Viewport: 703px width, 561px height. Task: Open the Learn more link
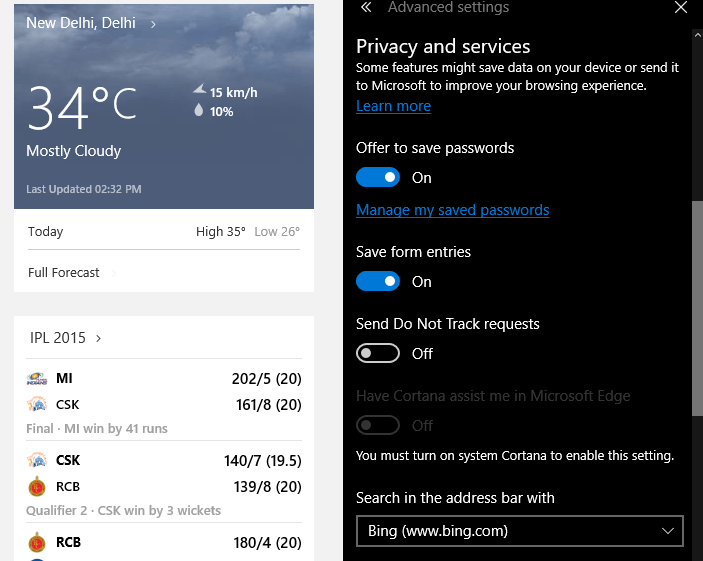coord(393,106)
